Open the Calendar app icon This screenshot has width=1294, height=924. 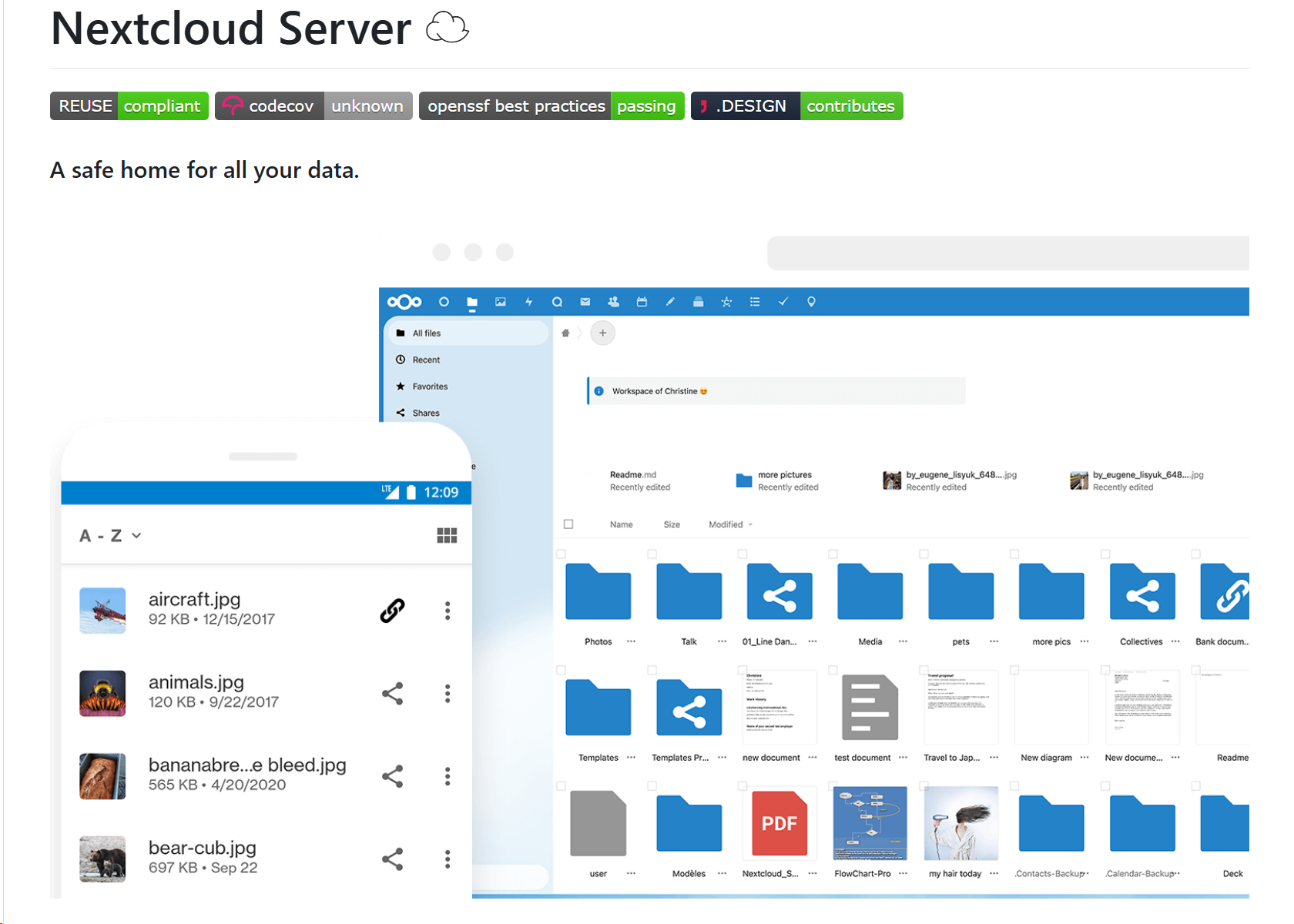(x=642, y=302)
